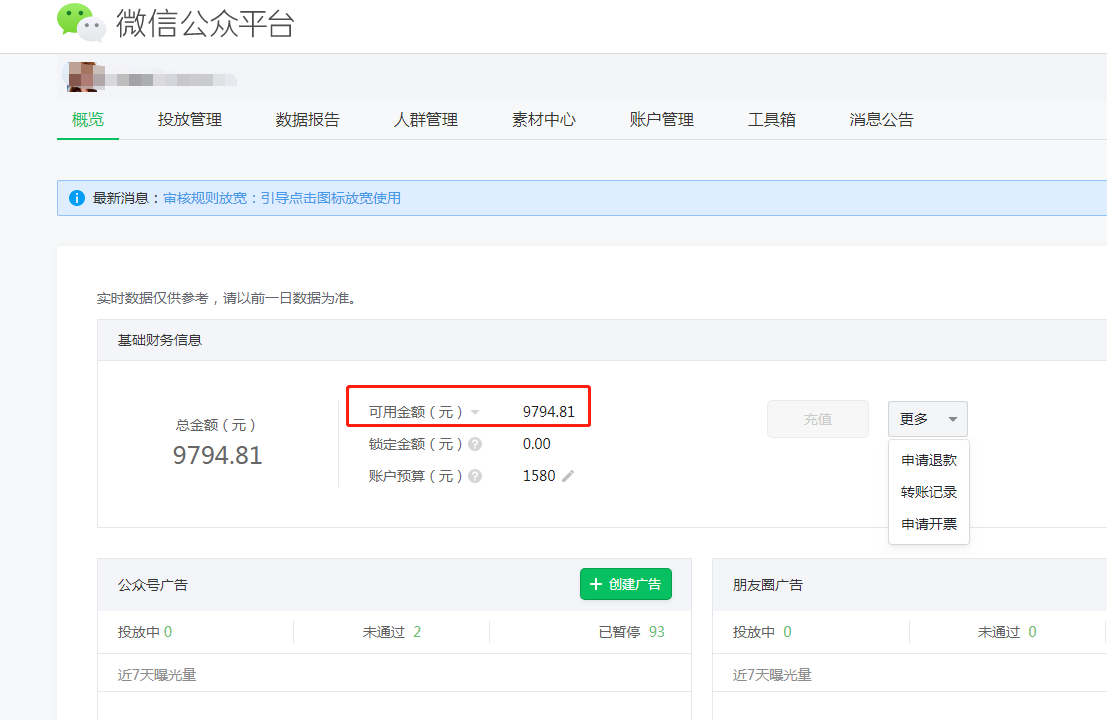Click the total amount 9794.81 under 总金额
The width and height of the screenshot is (1107, 720).
coord(217,455)
